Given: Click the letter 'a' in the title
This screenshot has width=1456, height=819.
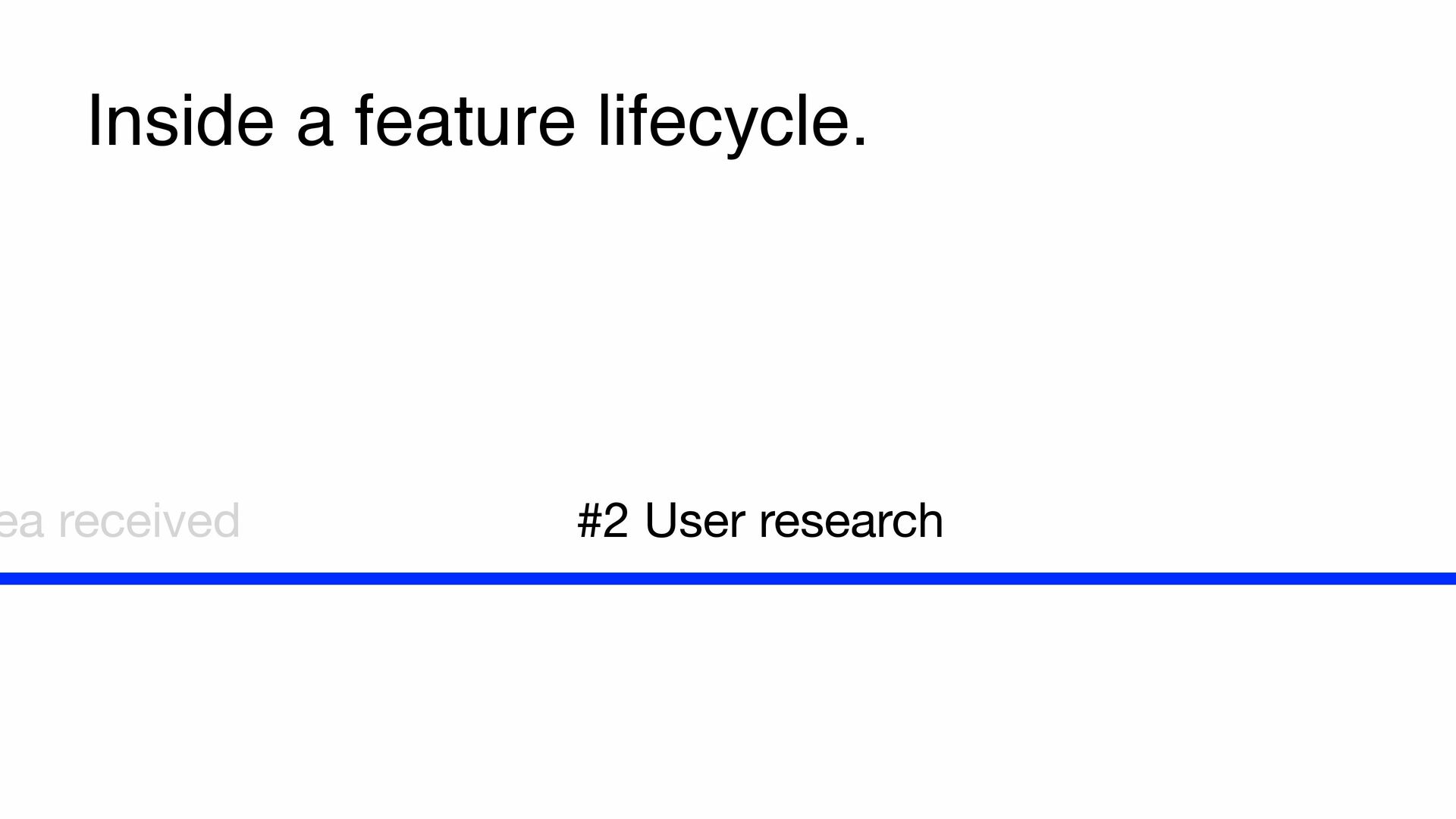Looking at the screenshot, I should (314, 125).
